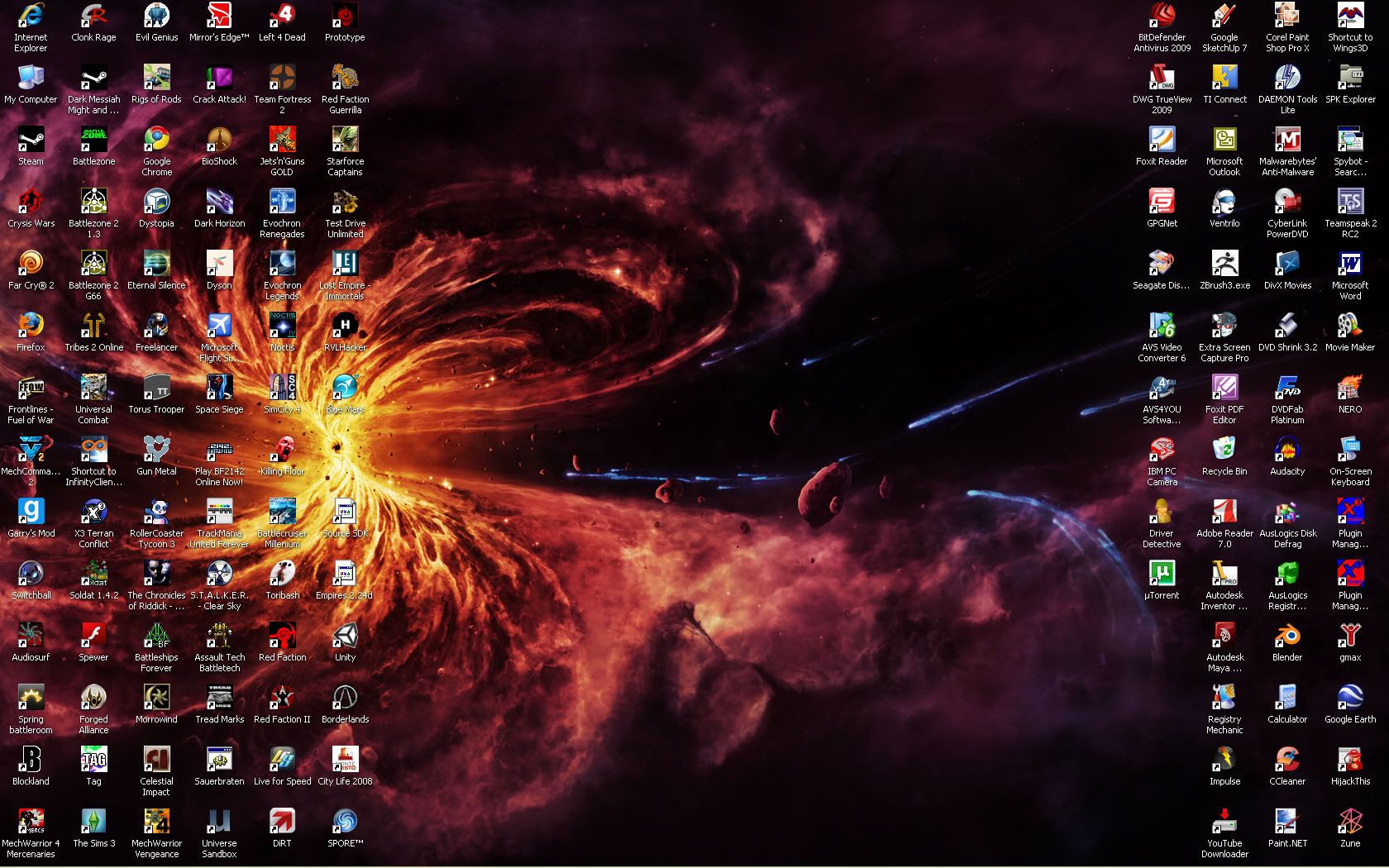Select the Internet Explorer icon
Viewport: 1389px width, 868px height.
point(31,16)
